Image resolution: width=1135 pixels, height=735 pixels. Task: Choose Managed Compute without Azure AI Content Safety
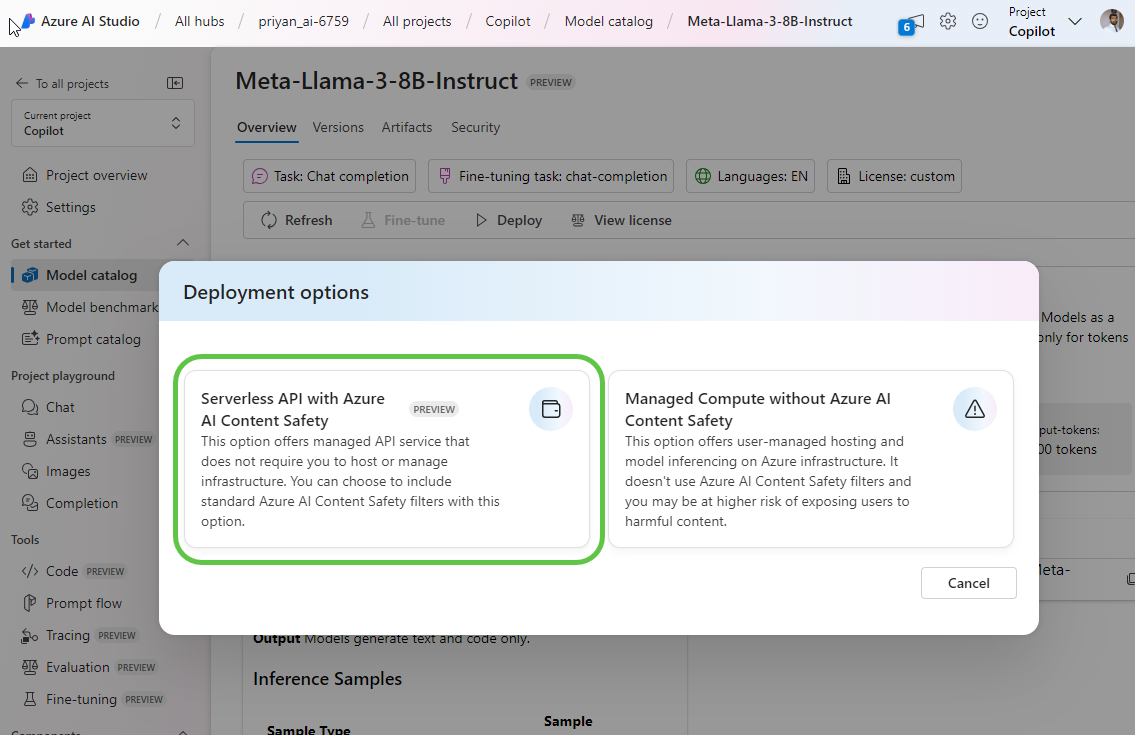[x=810, y=460]
